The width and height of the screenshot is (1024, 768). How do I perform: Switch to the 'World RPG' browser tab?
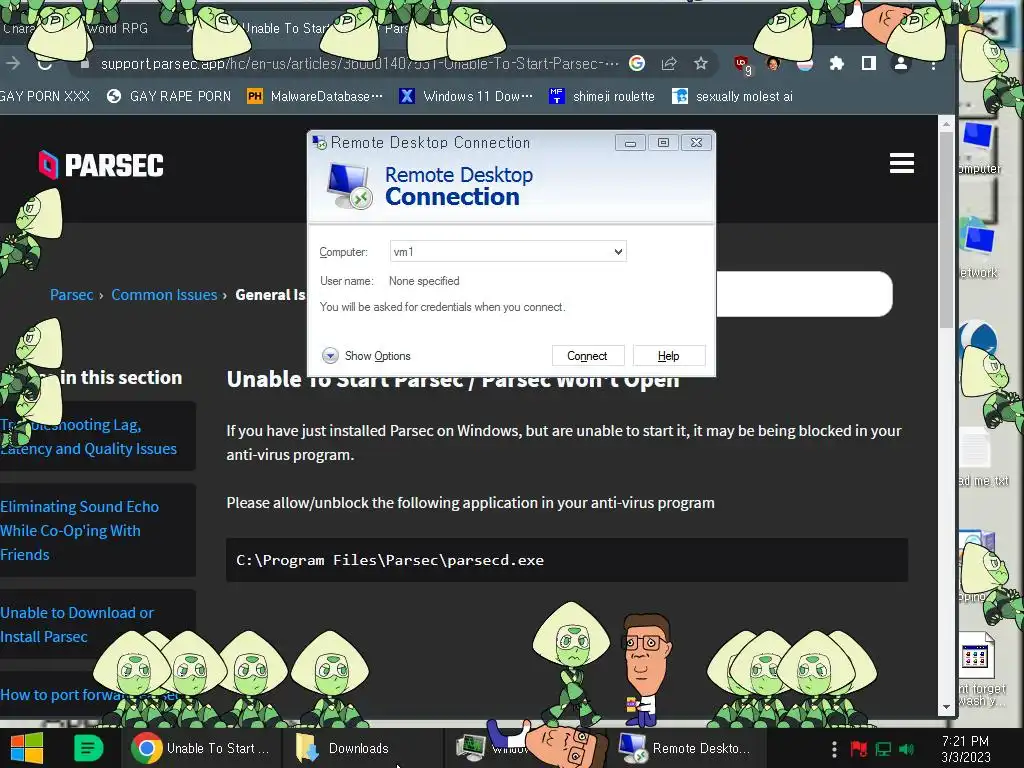pyautogui.click(x=98, y=29)
